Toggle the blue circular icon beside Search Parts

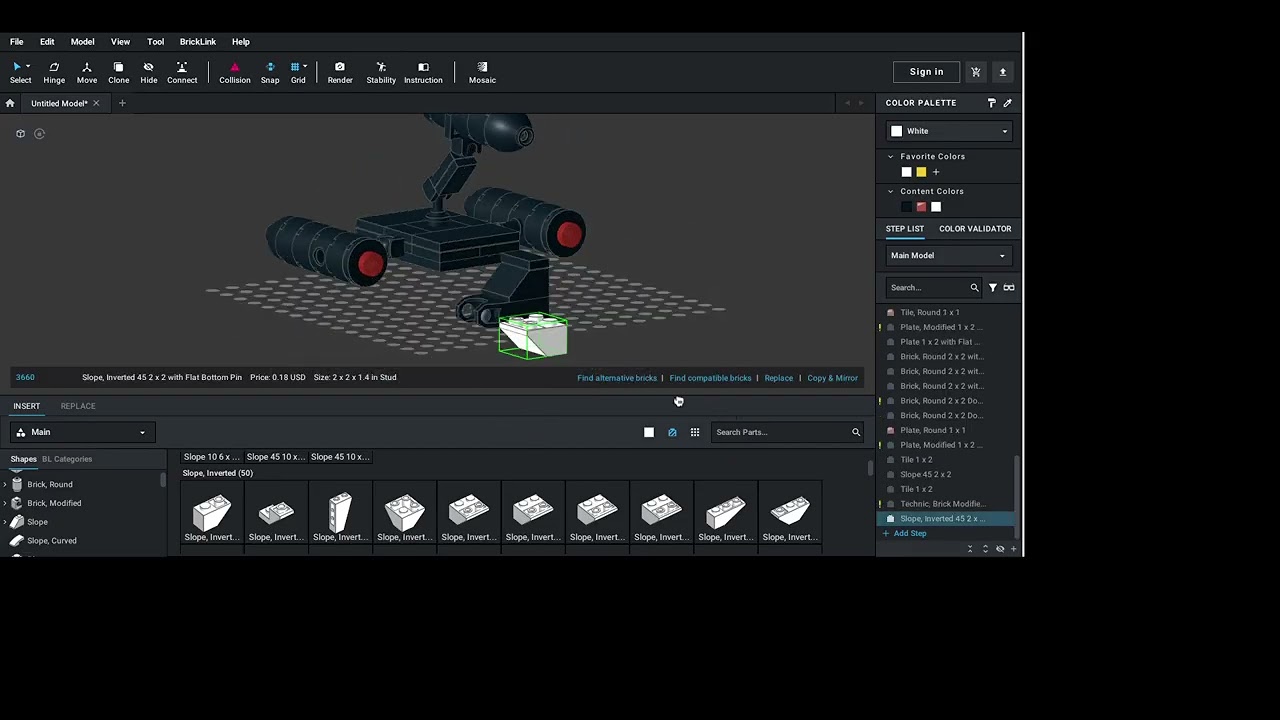[672, 432]
